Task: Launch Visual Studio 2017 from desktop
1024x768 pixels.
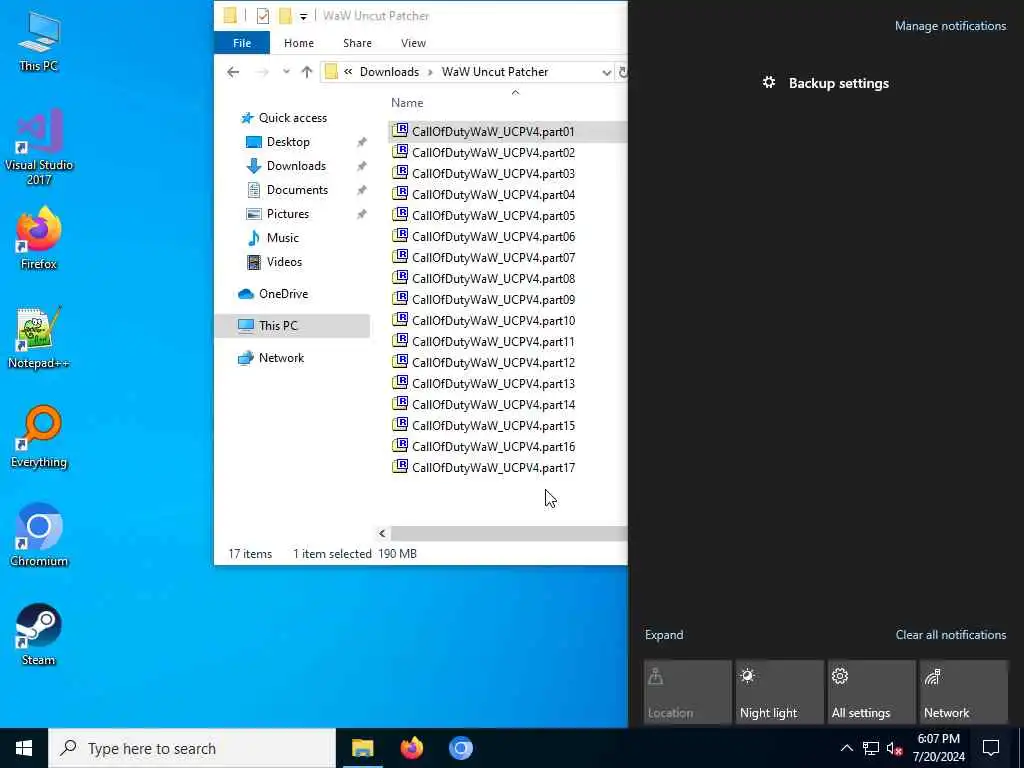Action: [39, 146]
